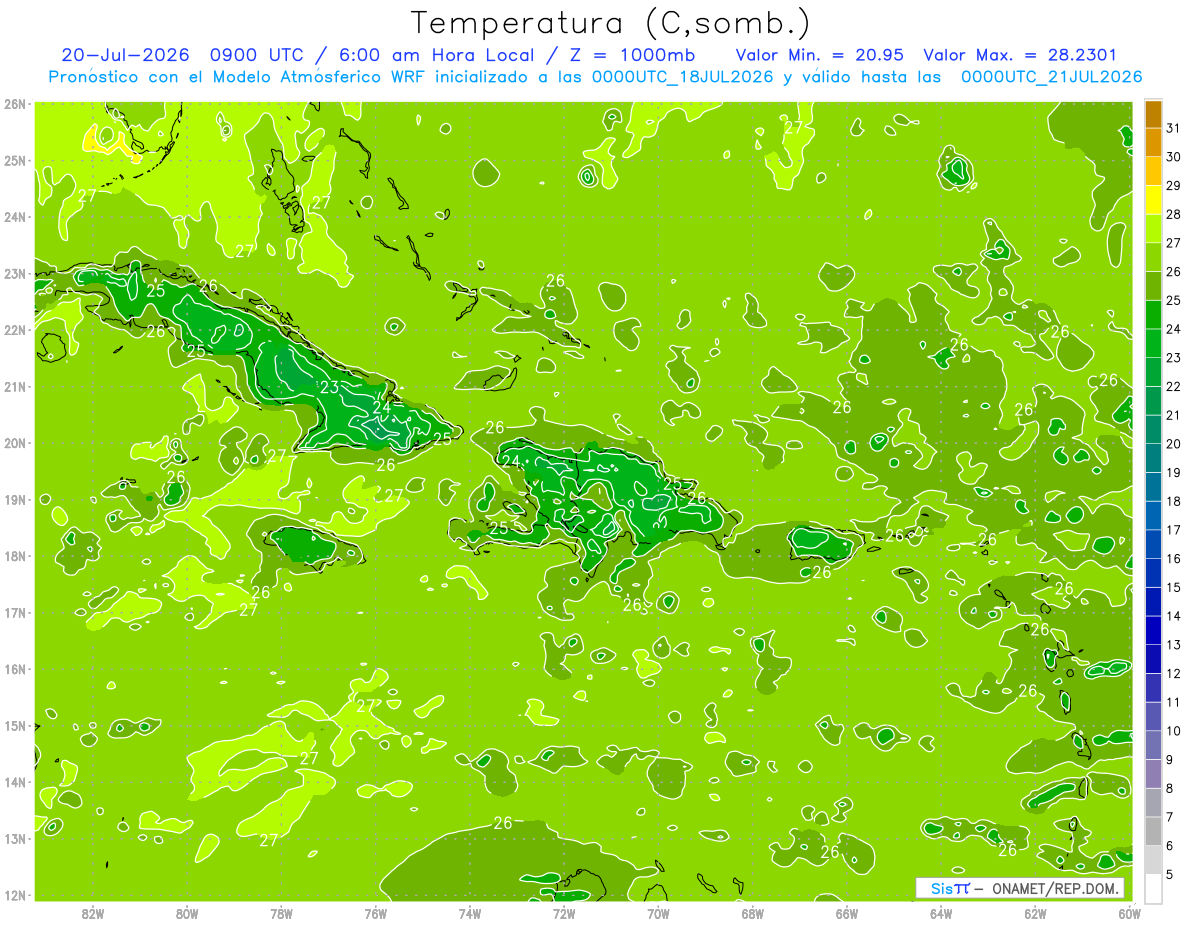Click the 17N latitude axis label
The height and width of the screenshot is (927, 1200).
tap(15, 612)
